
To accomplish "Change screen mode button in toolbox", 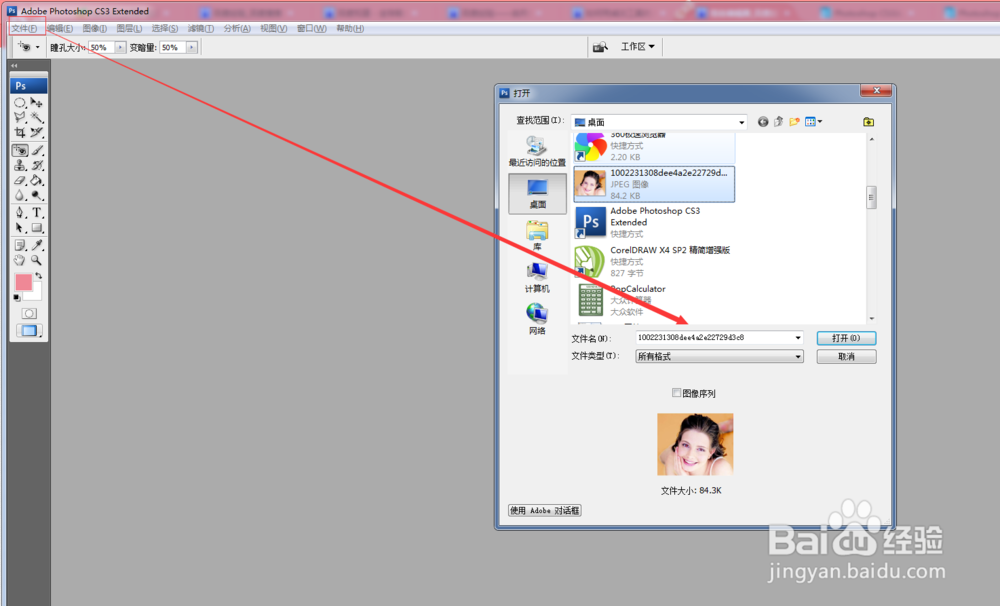I will (29, 330).
